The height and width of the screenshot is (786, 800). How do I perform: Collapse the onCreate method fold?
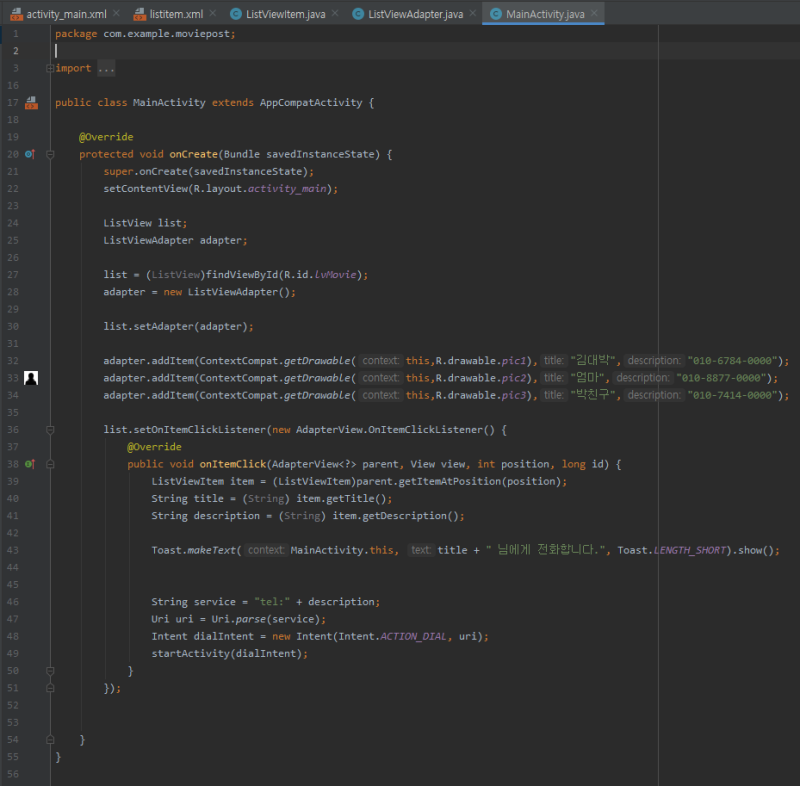coord(50,154)
